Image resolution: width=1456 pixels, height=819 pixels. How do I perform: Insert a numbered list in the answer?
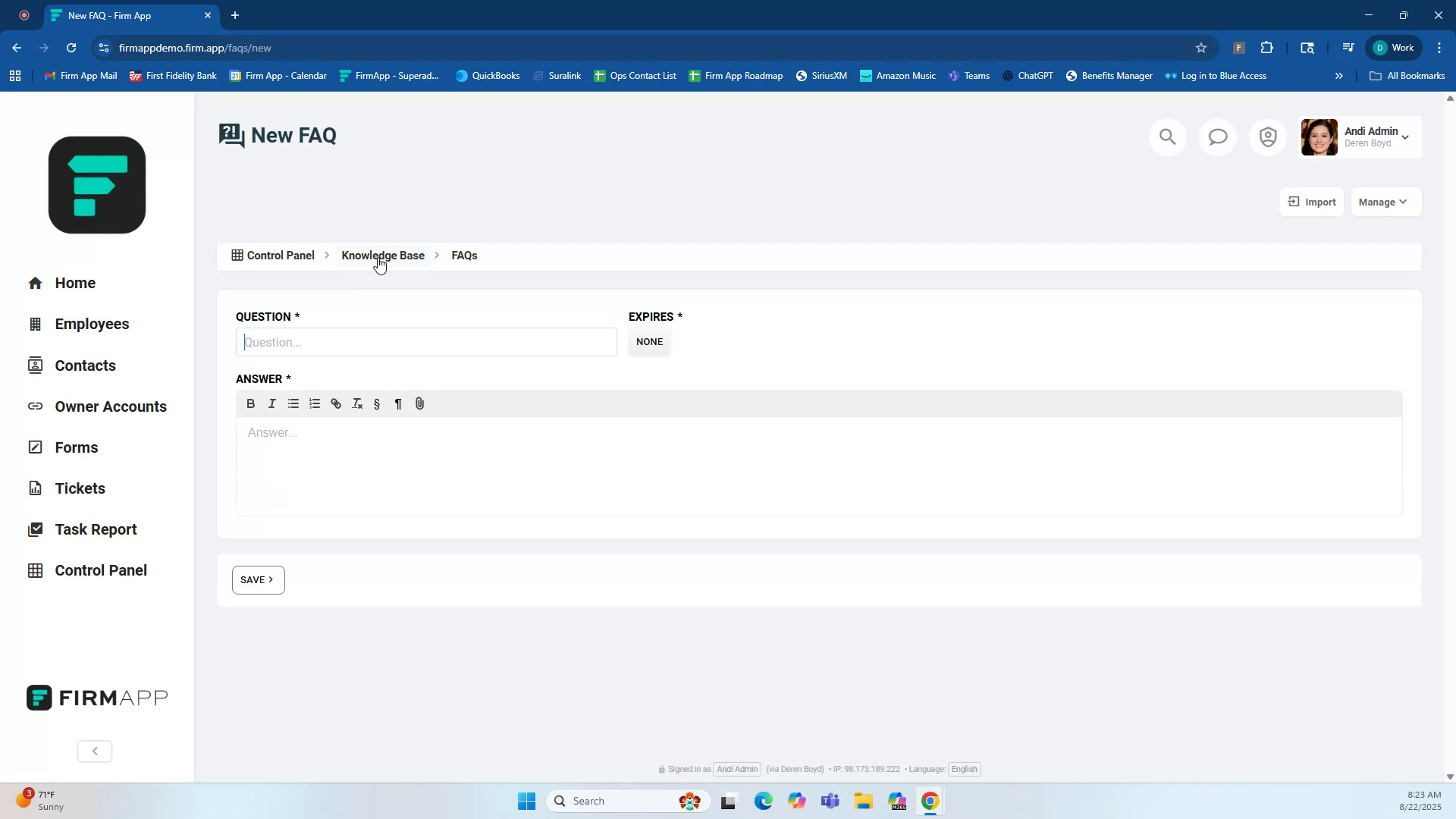click(315, 403)
